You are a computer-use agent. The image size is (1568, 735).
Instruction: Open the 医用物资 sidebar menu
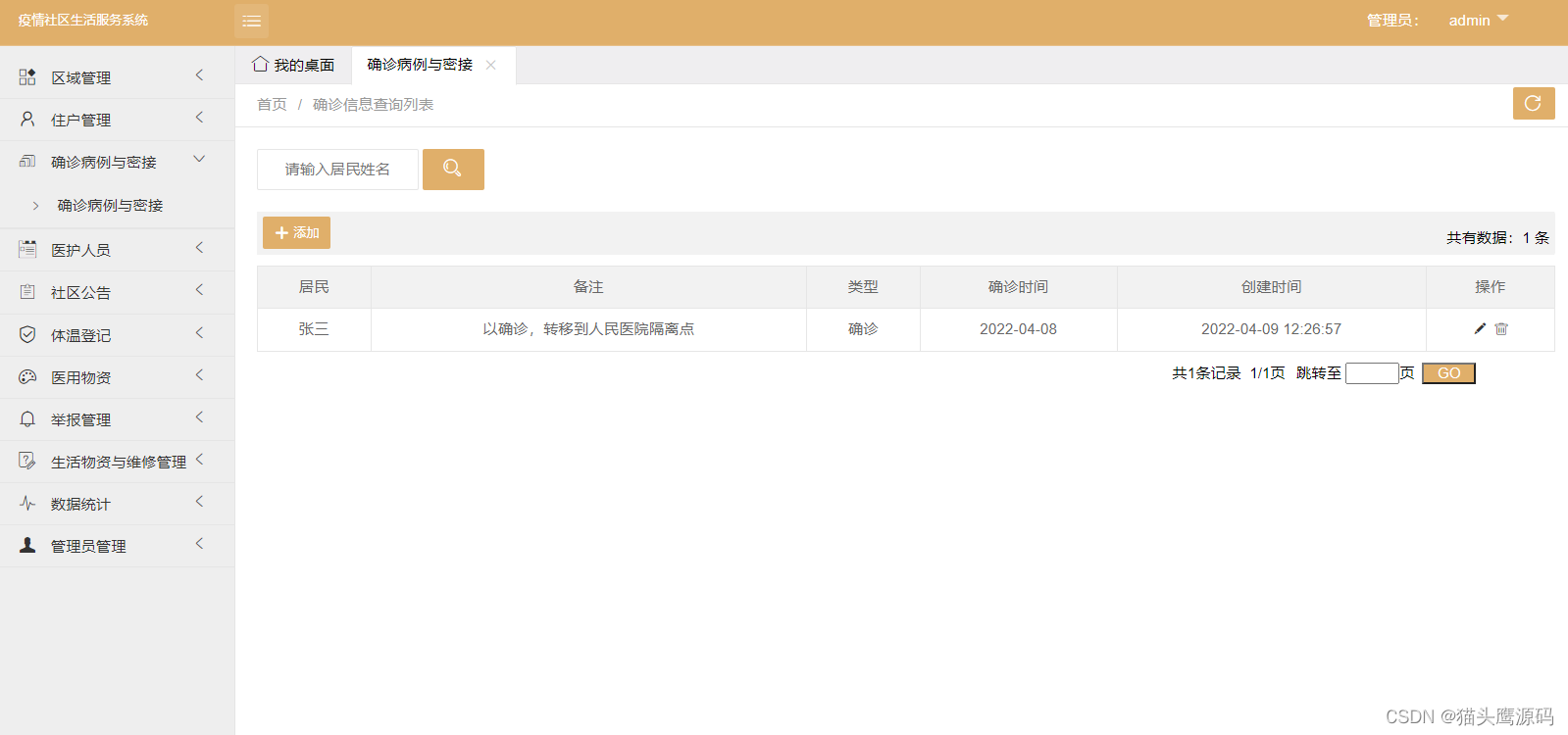[x=117, y=377]
